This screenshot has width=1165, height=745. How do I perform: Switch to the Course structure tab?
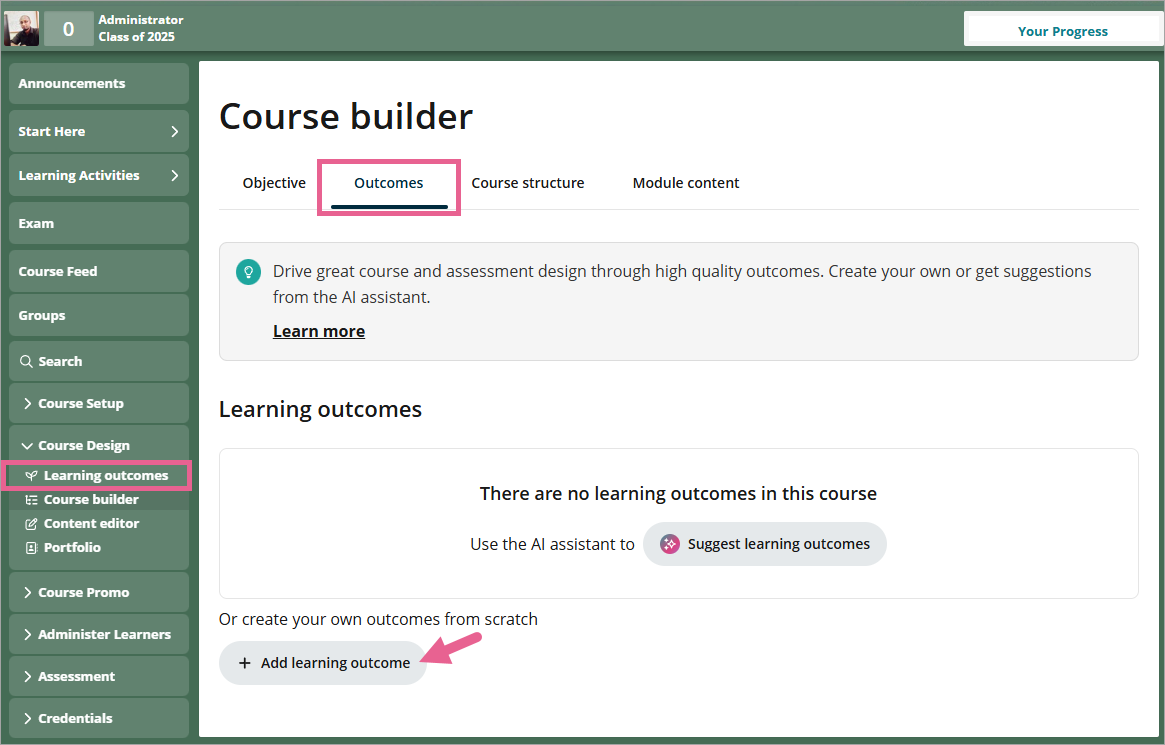click(x=528, y=183)
